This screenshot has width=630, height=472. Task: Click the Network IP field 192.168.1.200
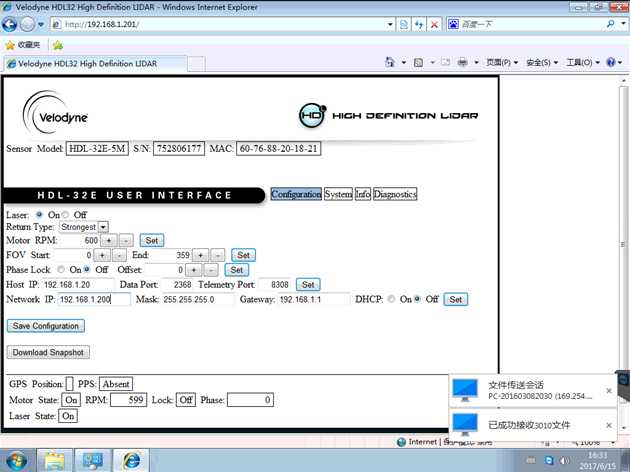pos(94,299)
